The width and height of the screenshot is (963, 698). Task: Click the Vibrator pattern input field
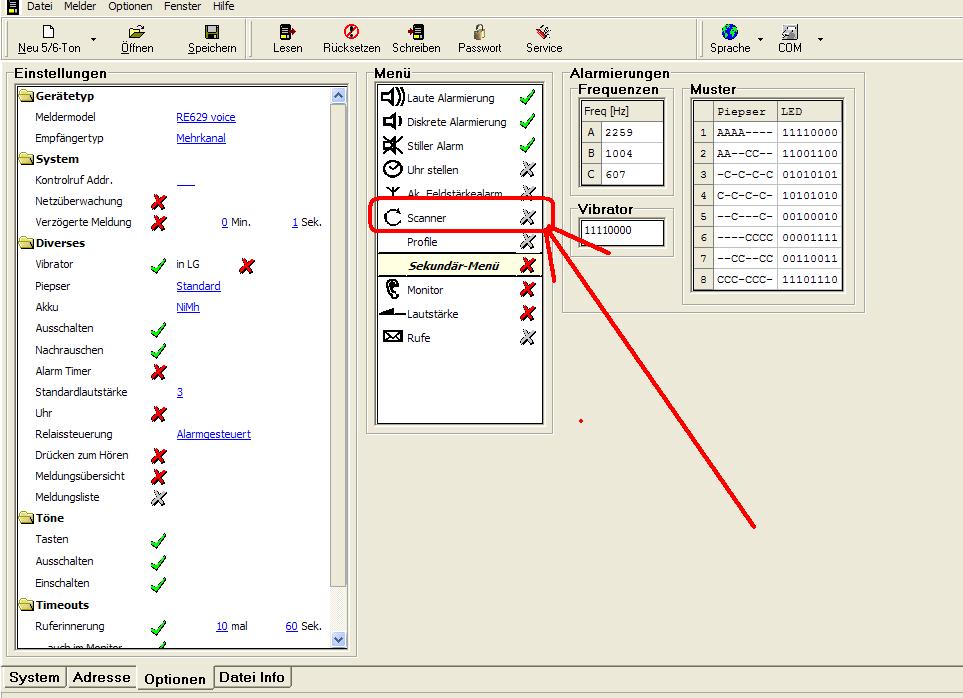point(621,232)
